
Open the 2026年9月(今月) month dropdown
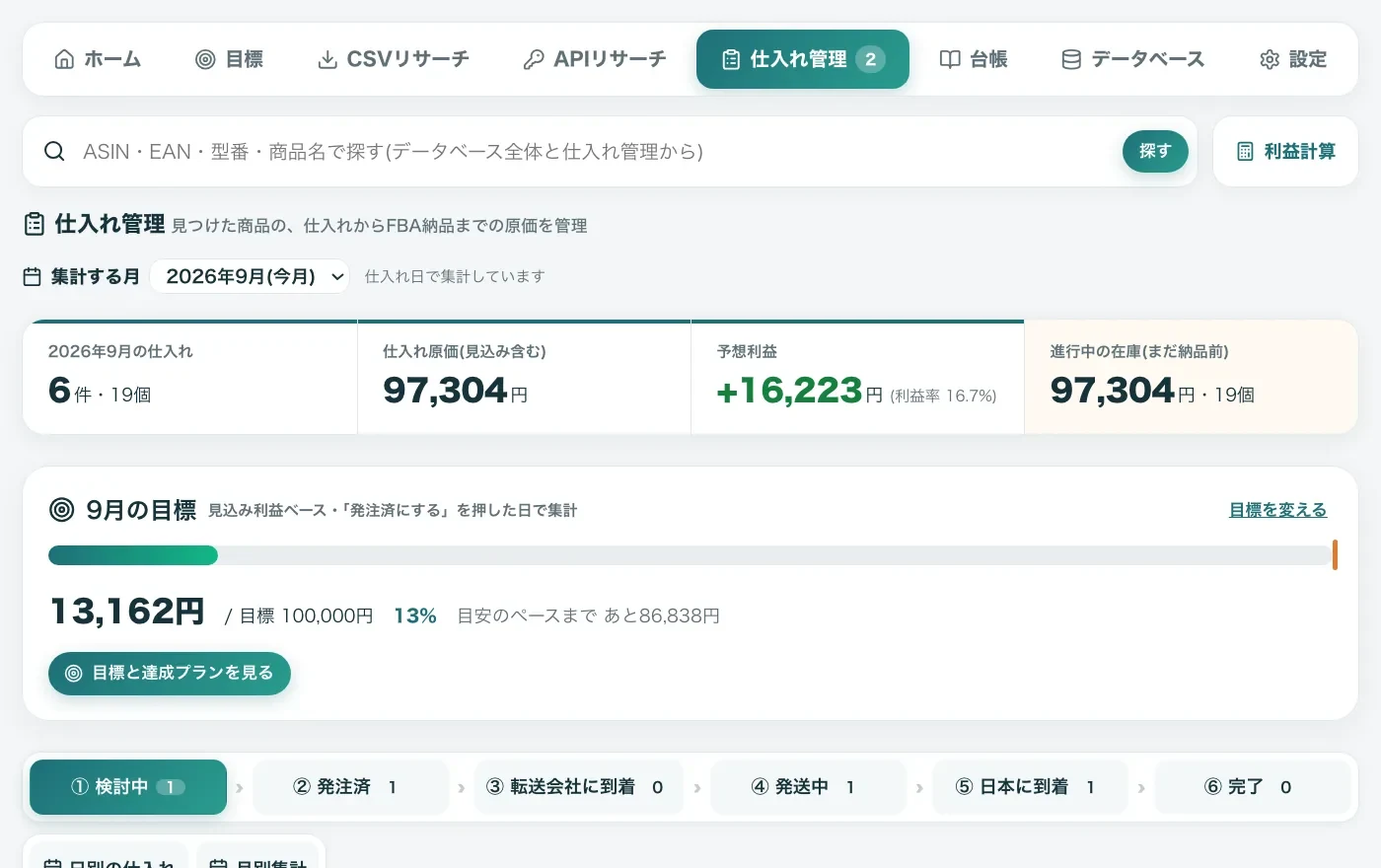[250, 276]
